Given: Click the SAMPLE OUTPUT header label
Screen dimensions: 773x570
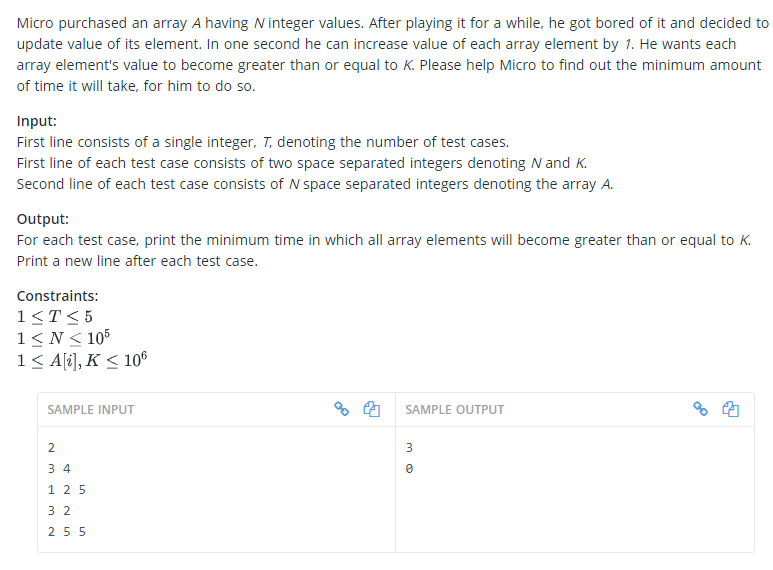Looking at the screenshot, I should coord(455,409).
